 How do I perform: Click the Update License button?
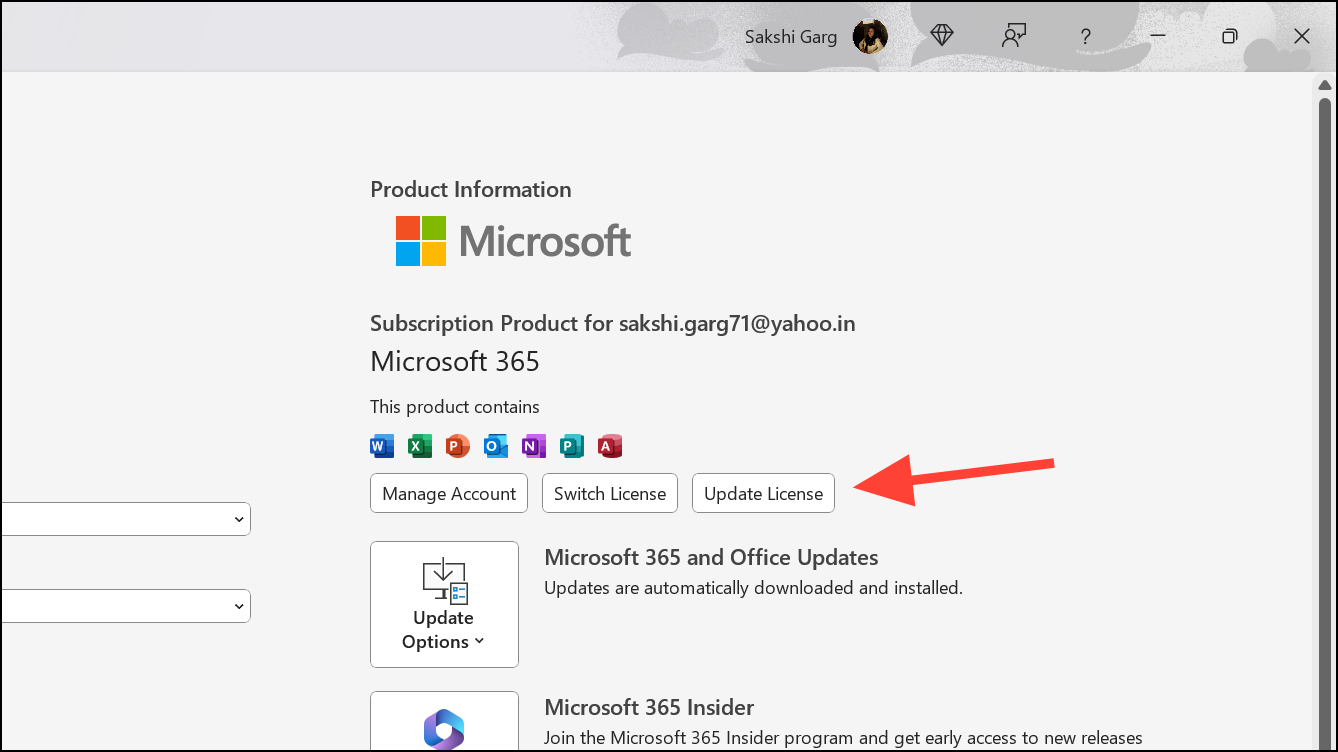point(763,493)
